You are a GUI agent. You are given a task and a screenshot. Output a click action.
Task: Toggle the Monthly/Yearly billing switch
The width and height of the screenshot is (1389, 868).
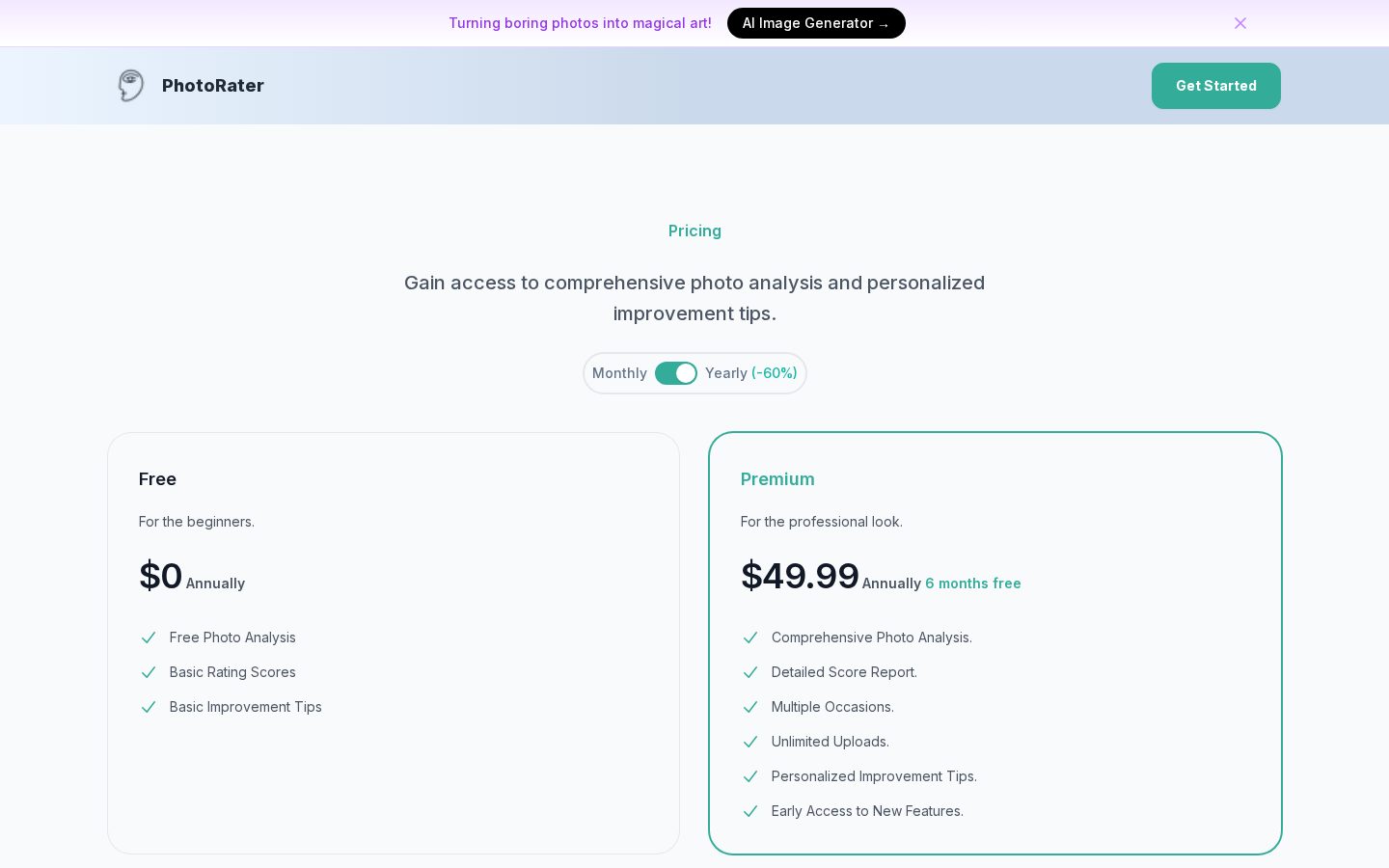click(675, 373)
